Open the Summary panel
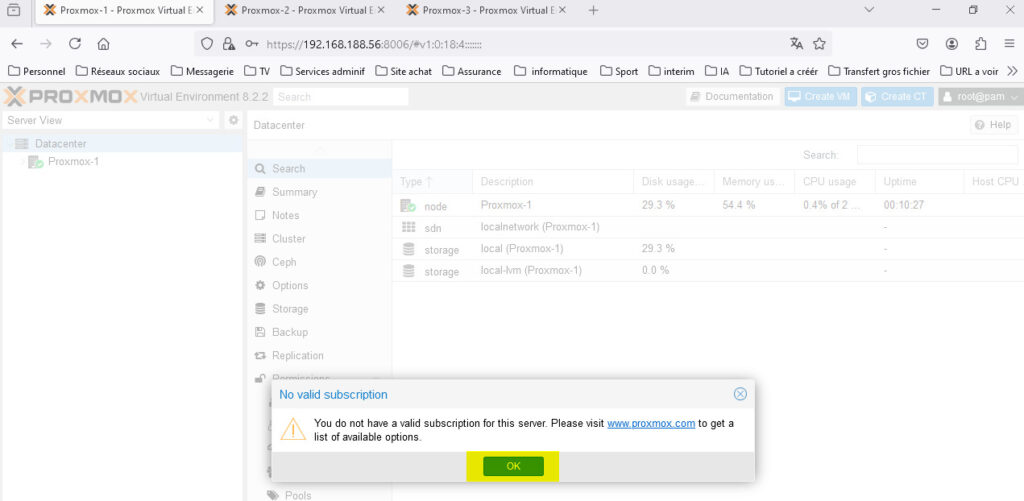1024x501 pixels. [319, 192]
